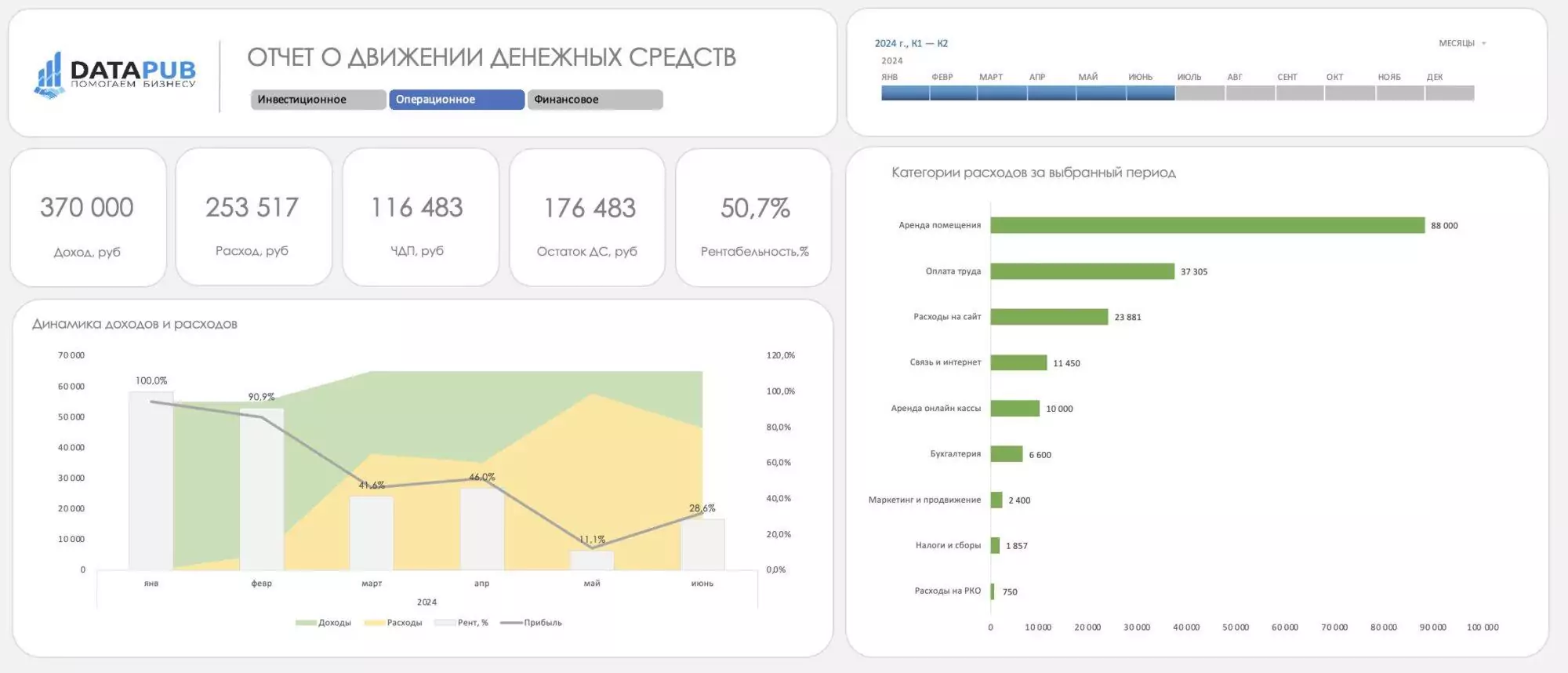
Task: Select СЕНТ segment on the timeline
Action: tap(1300, 93)
